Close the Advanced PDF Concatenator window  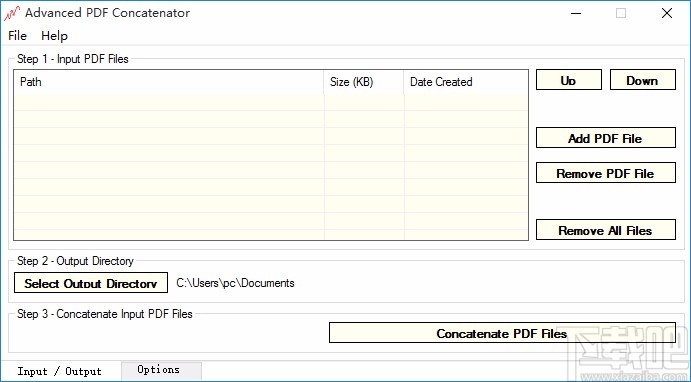(667, 13)
